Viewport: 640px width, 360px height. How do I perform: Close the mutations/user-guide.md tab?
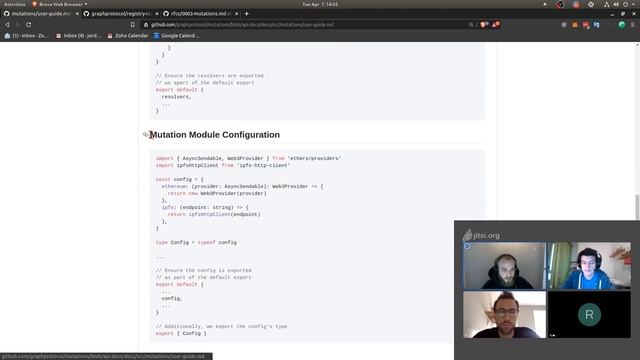(x=77, y=13)
